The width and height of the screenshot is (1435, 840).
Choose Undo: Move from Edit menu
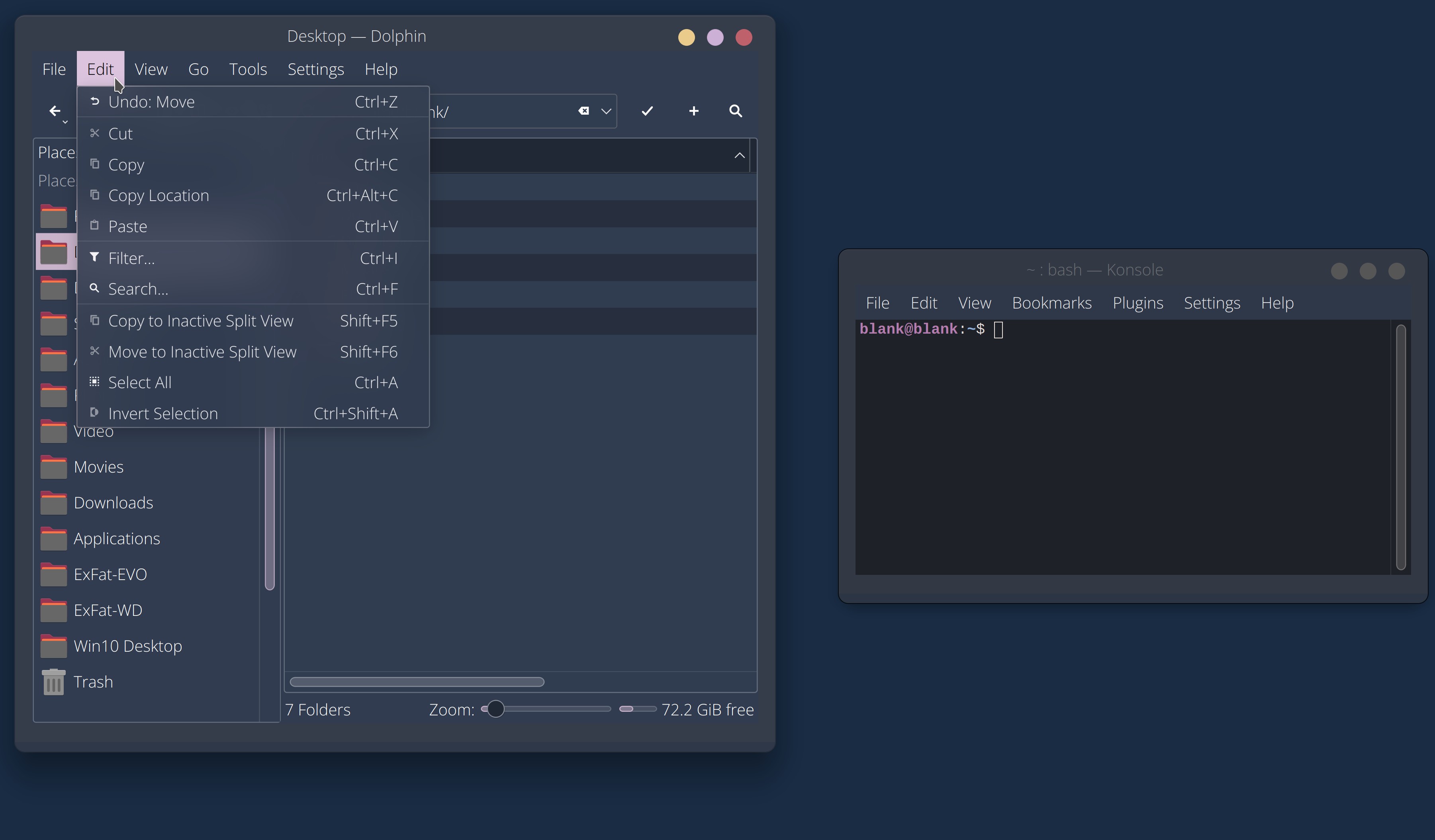coord(253,102)
